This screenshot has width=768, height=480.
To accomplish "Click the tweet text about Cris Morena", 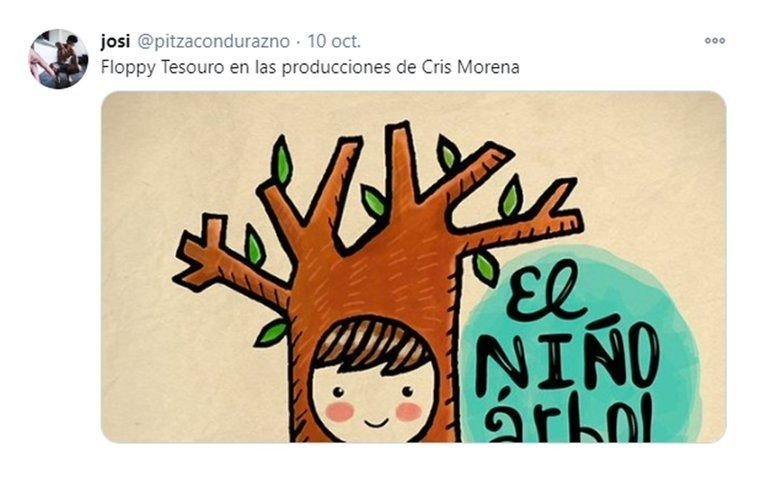I will (x=310, y=67).
